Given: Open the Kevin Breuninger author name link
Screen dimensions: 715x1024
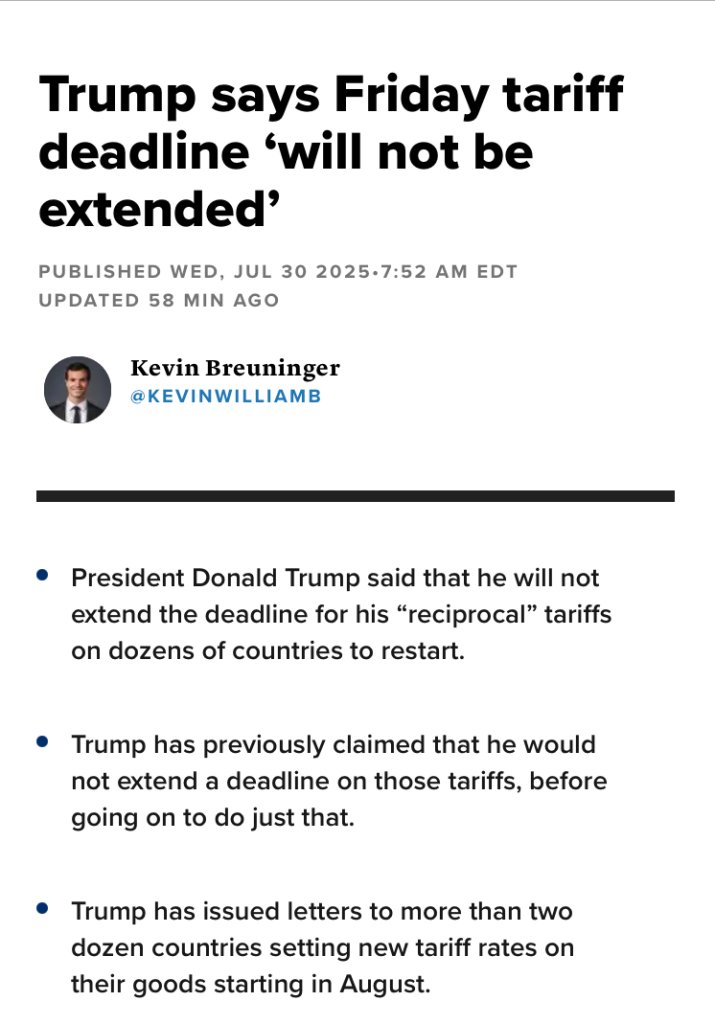Looking at the screenshot, I should tap(235, 368).
